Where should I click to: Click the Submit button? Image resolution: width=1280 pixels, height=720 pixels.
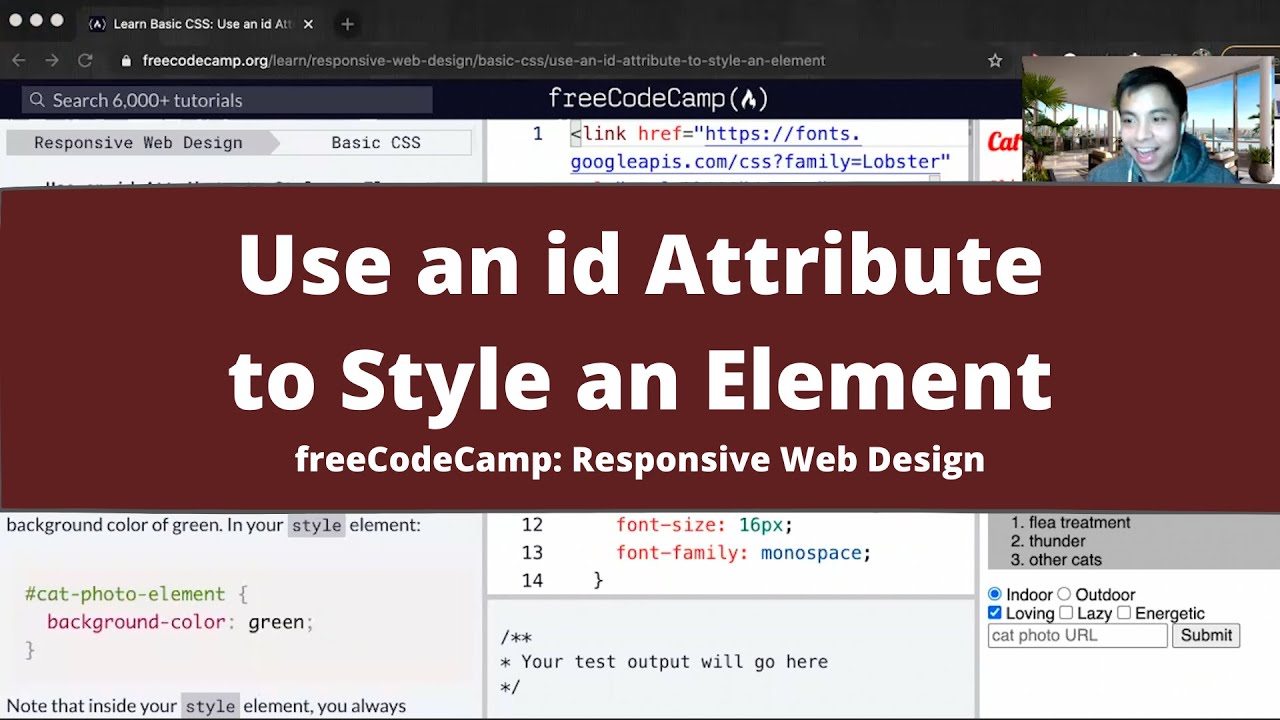[x=1206, y=635]
